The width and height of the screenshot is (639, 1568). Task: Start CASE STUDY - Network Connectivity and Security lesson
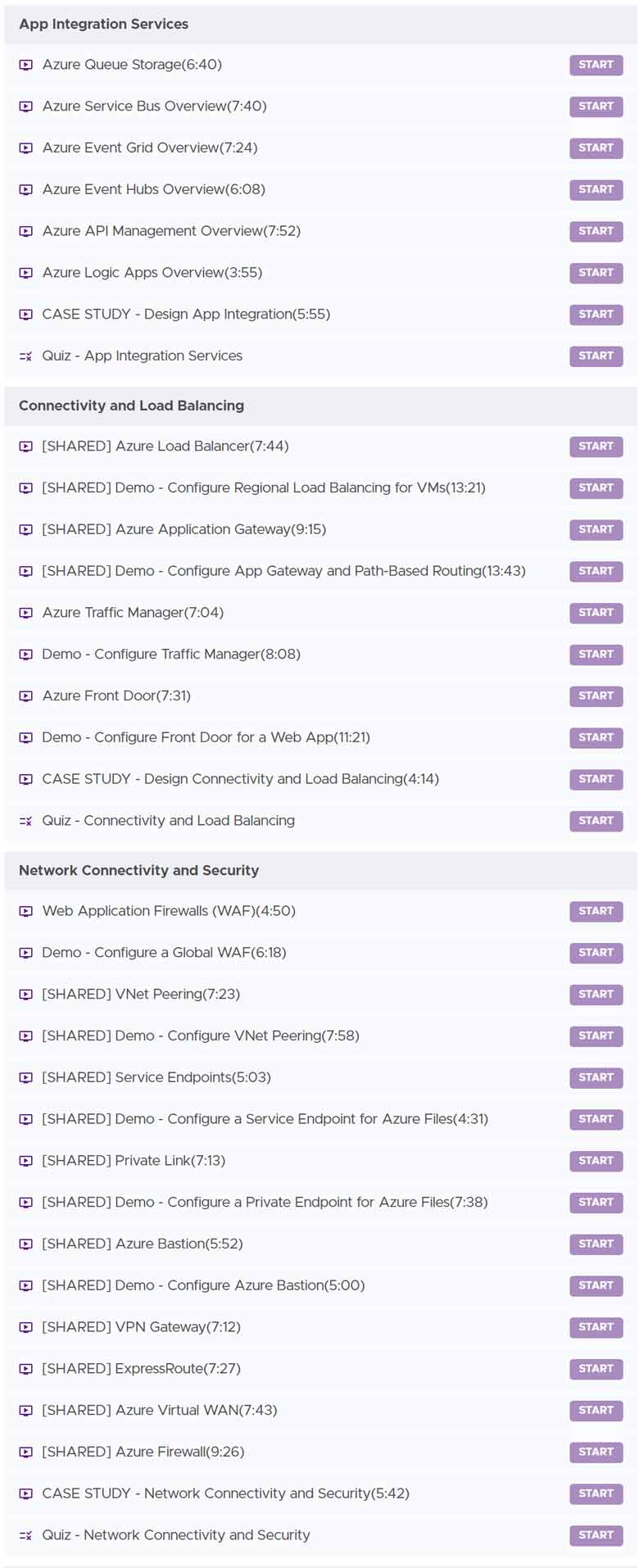tap(596, 1493)
